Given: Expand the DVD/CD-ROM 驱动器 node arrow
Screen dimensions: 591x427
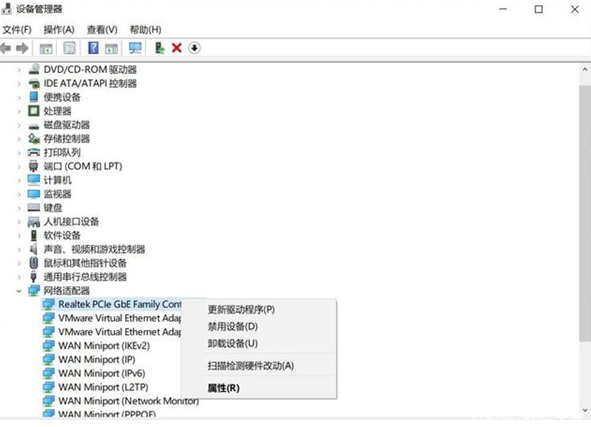Looking at the screenshot, I should click(x=19, y=70).
